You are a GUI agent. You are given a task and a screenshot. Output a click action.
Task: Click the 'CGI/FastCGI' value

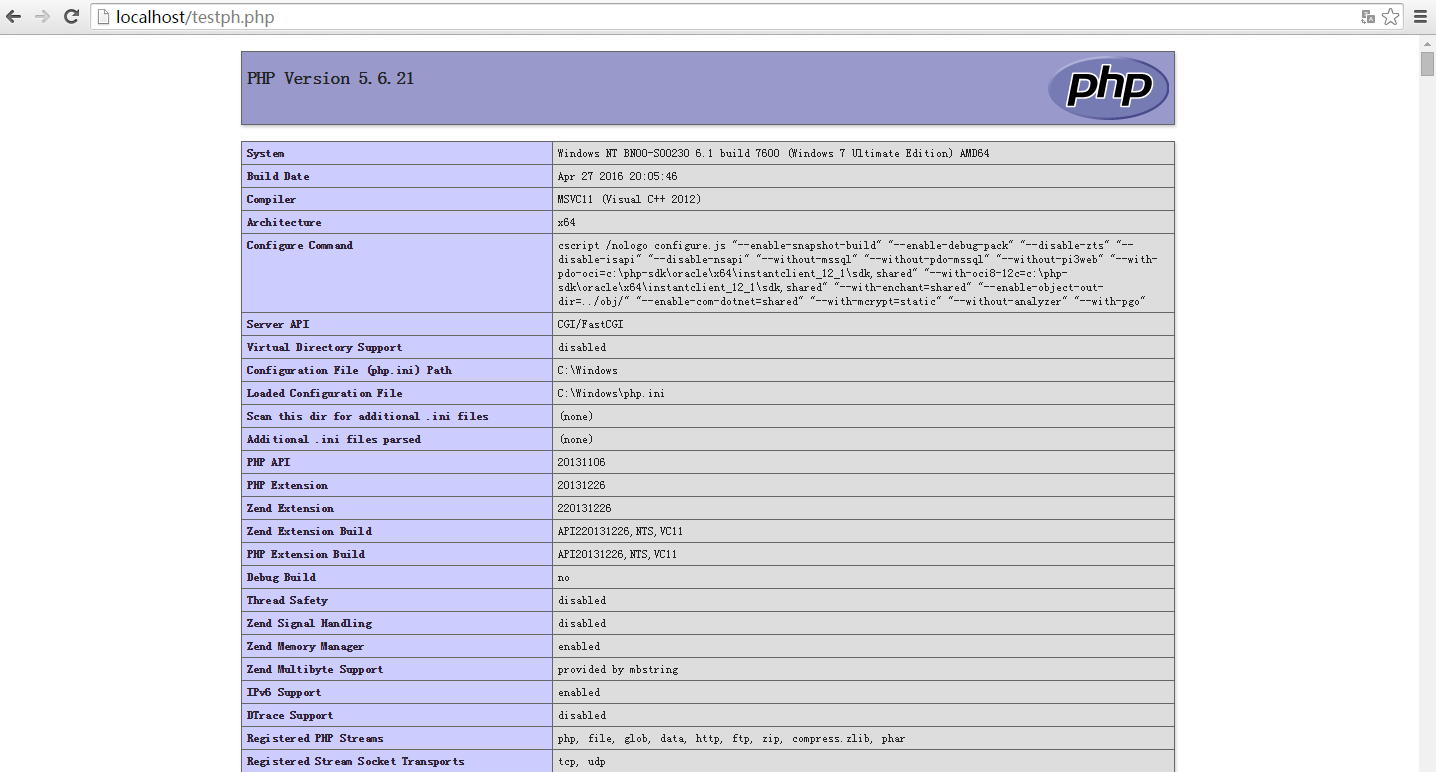click(591, 324)
